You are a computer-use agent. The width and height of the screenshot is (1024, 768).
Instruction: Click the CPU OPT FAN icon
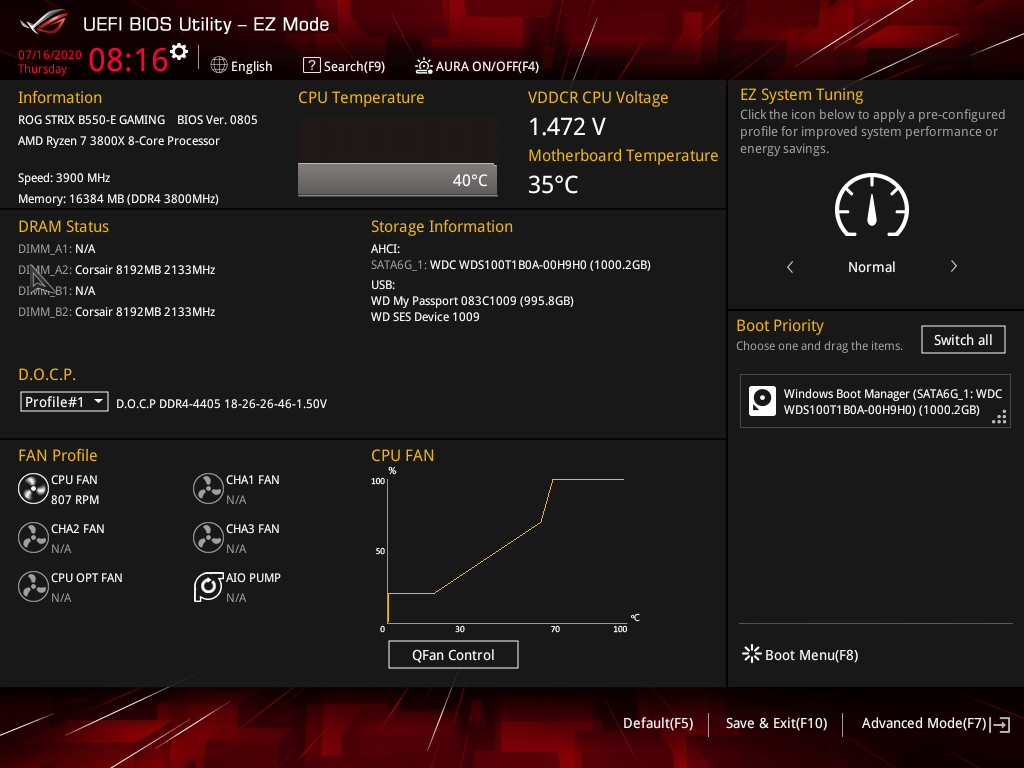33,586
